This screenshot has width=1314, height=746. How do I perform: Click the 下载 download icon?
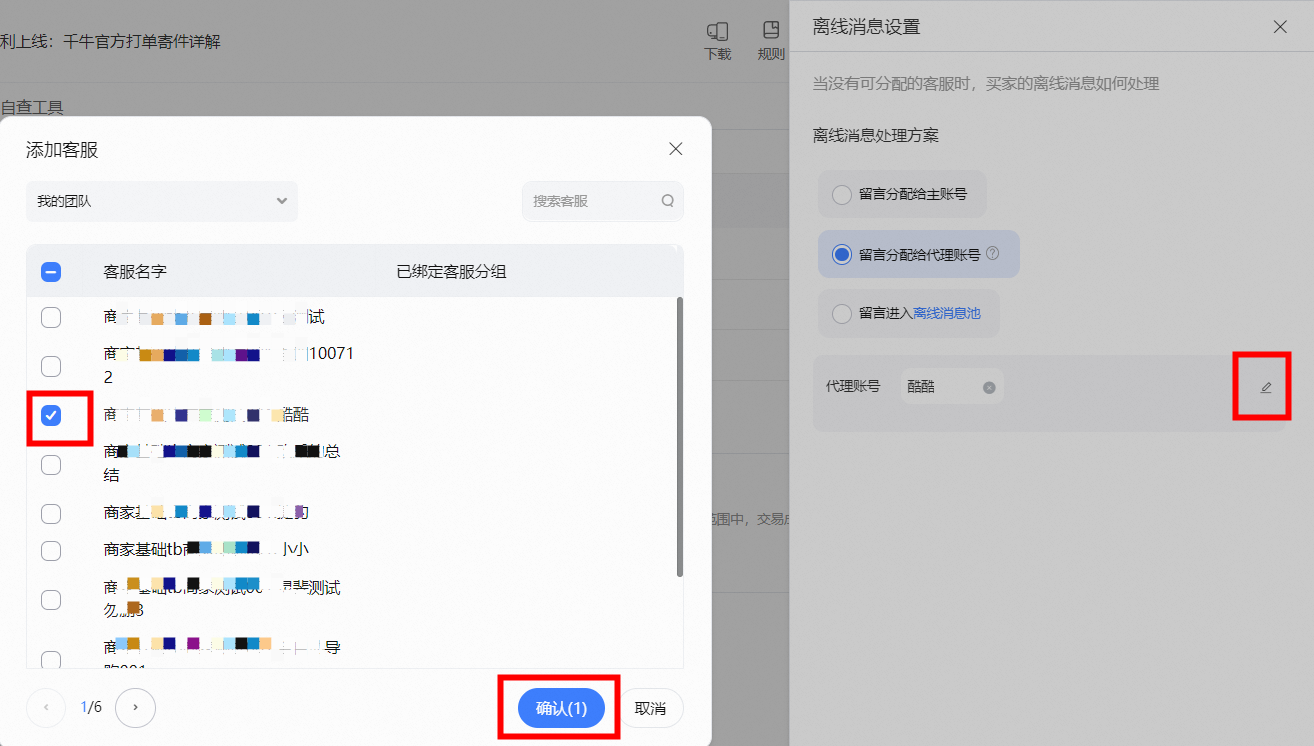(x=718, y=42)
